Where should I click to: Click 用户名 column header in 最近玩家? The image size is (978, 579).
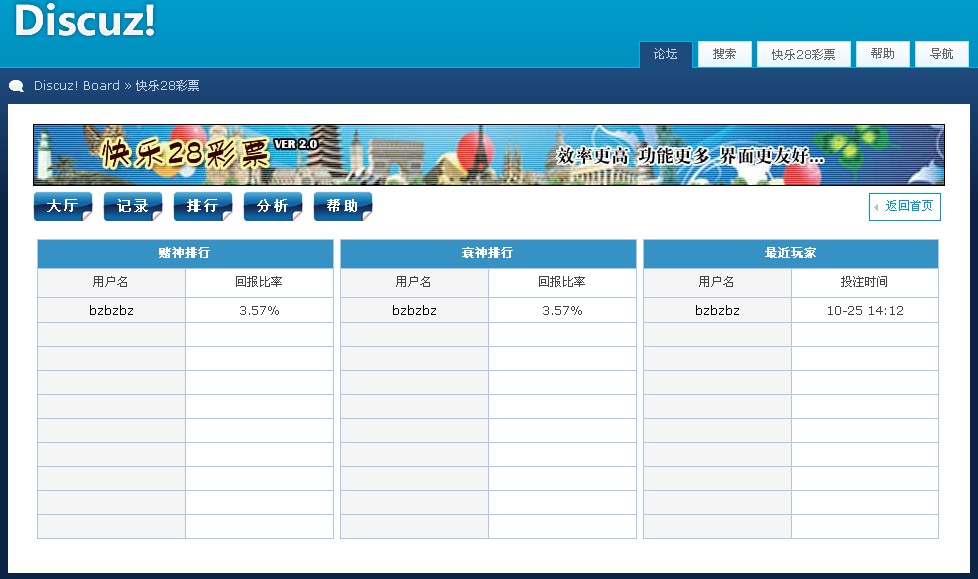click(x=717, y=282)
